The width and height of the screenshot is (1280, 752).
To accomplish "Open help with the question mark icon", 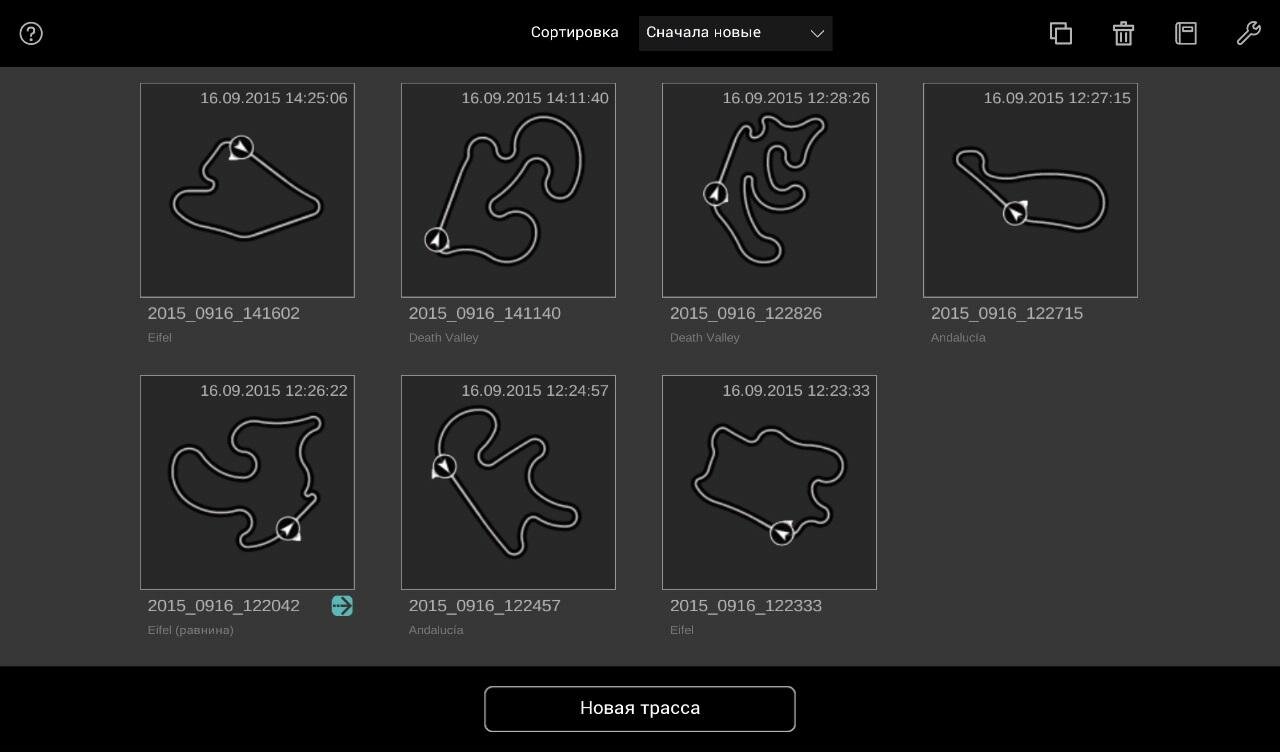I will pyautogui.click(x=31, y=33).
